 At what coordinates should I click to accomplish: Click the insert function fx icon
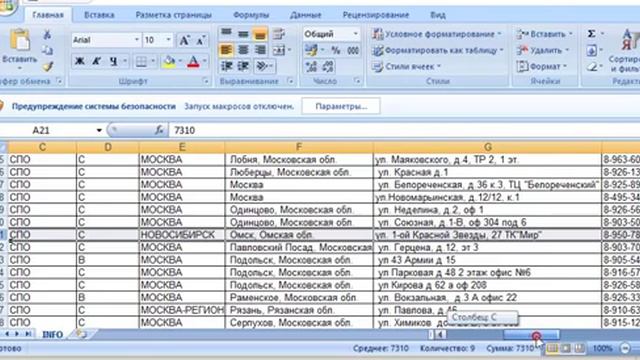click(159, 130)
